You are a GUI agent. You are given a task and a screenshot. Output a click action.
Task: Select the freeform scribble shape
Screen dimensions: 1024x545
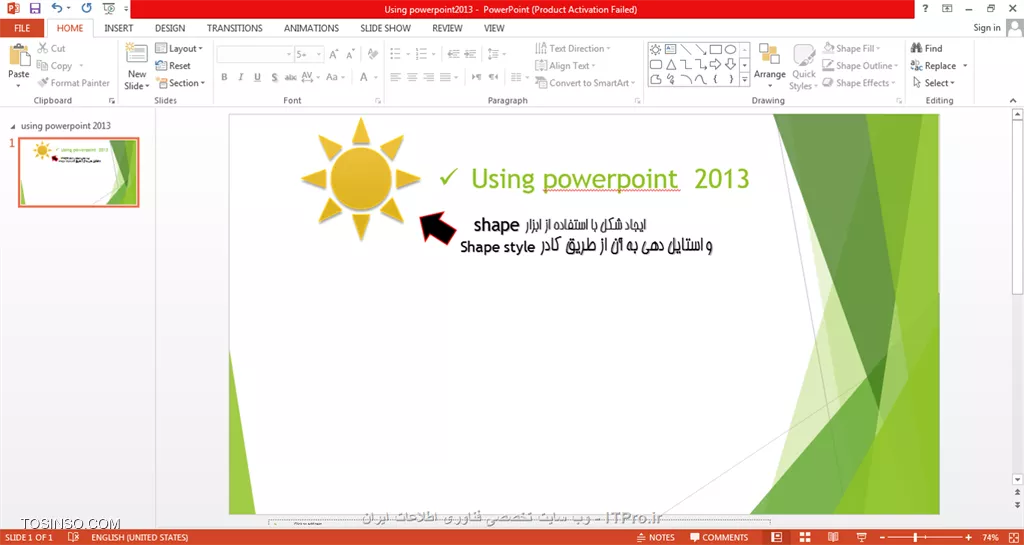pos(670,79)
